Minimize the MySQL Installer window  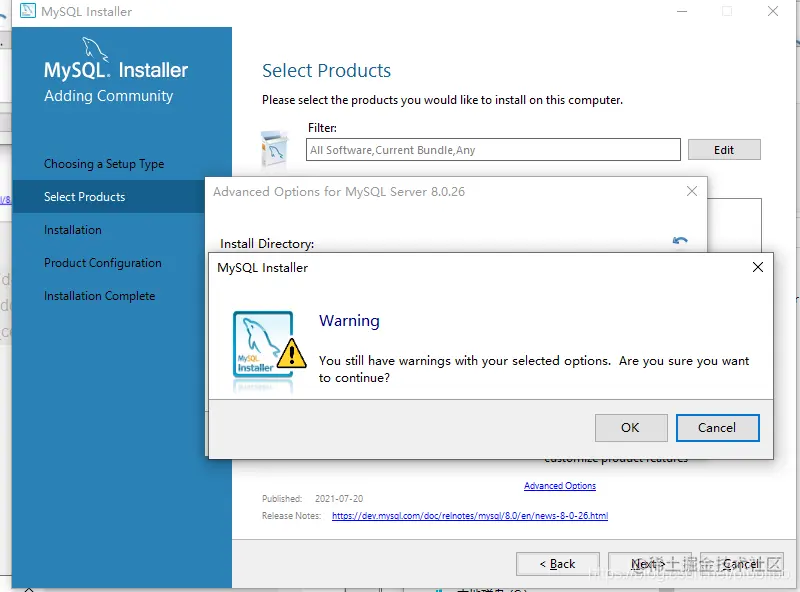point(682,11)
